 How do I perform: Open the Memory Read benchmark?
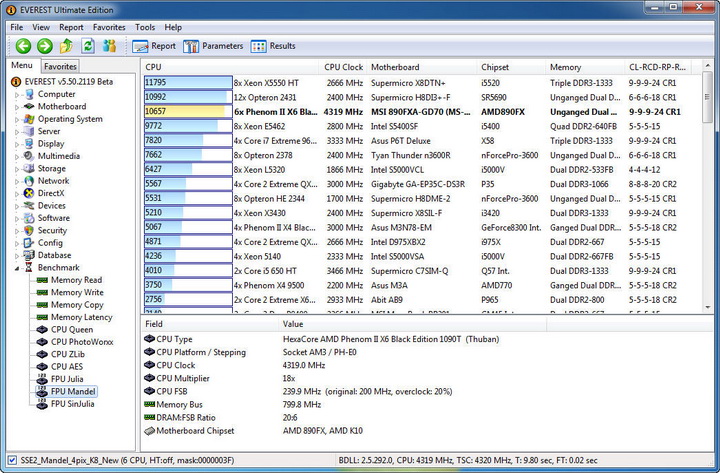pos(76,280)
